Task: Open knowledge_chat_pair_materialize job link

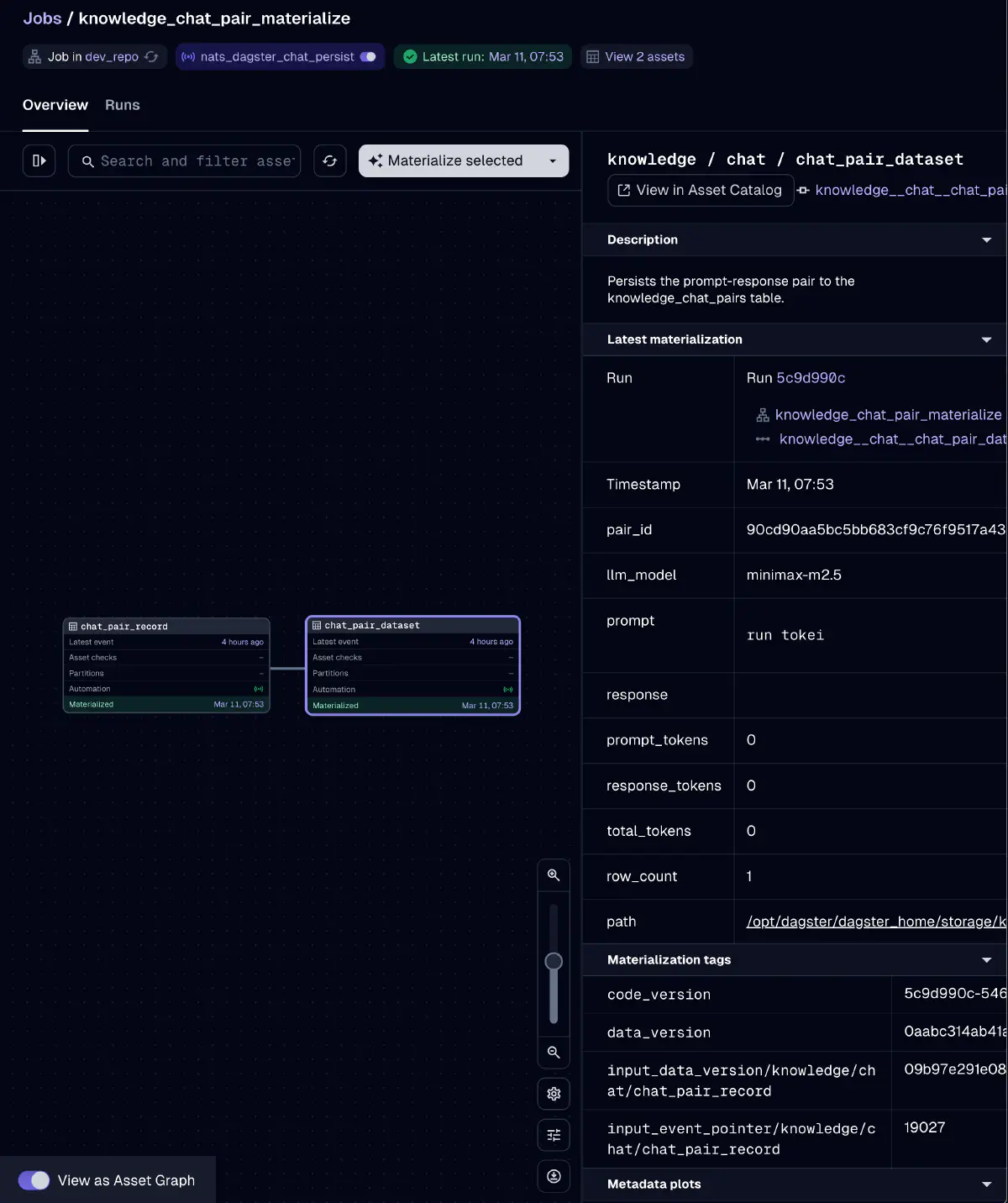Action: coord(888,415)
